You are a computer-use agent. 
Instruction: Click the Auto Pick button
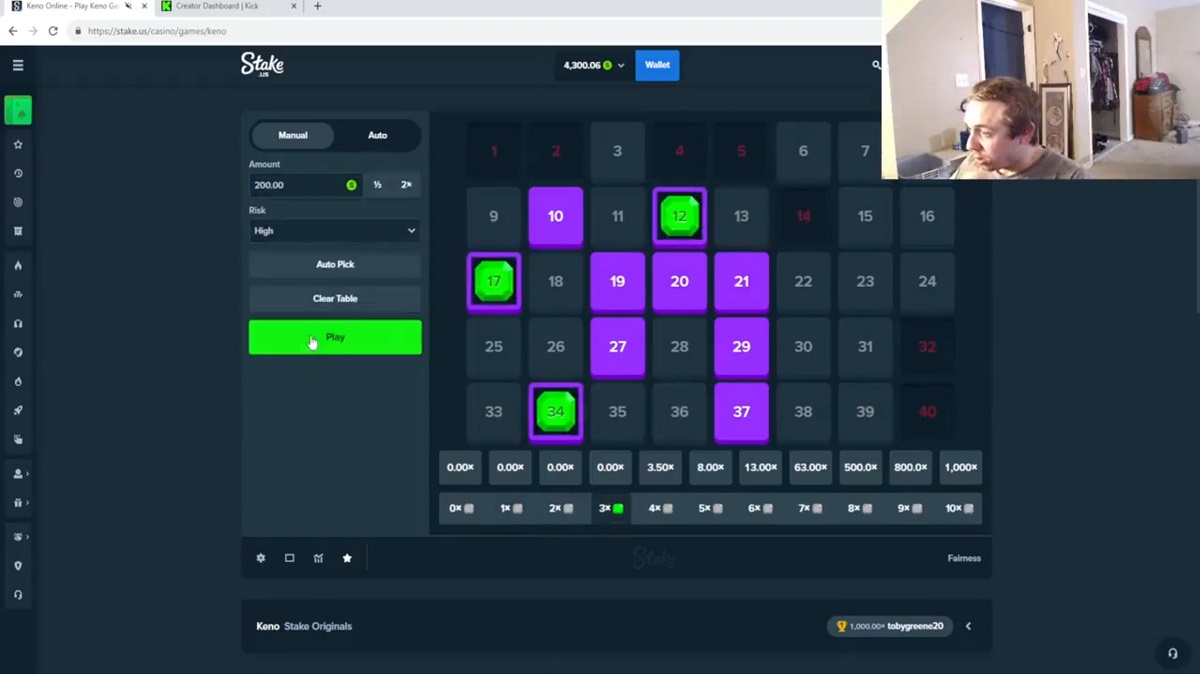(335, 264)
